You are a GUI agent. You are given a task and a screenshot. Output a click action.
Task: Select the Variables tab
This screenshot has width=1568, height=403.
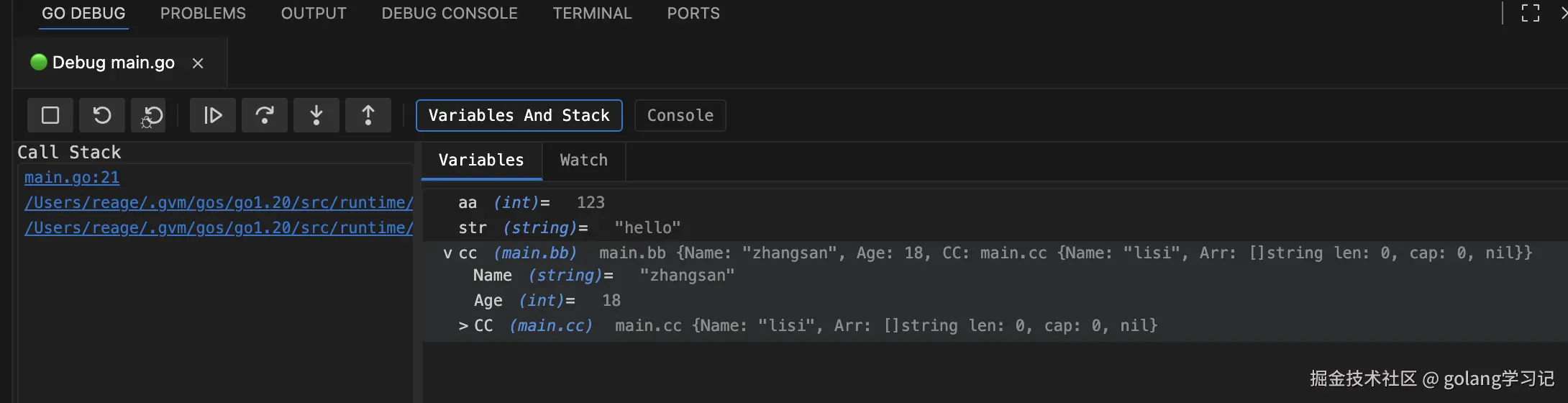(x=481, y=160)
